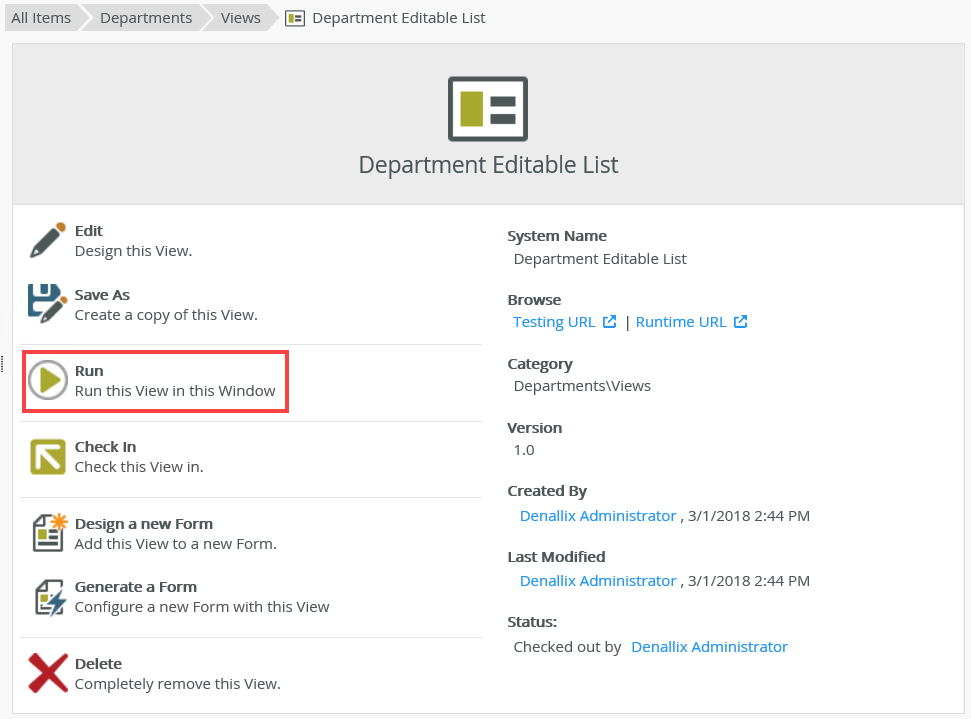Click the Checked out by Denallix Administrator link
This screenshot has width=971, height=719.
[709, 647]
